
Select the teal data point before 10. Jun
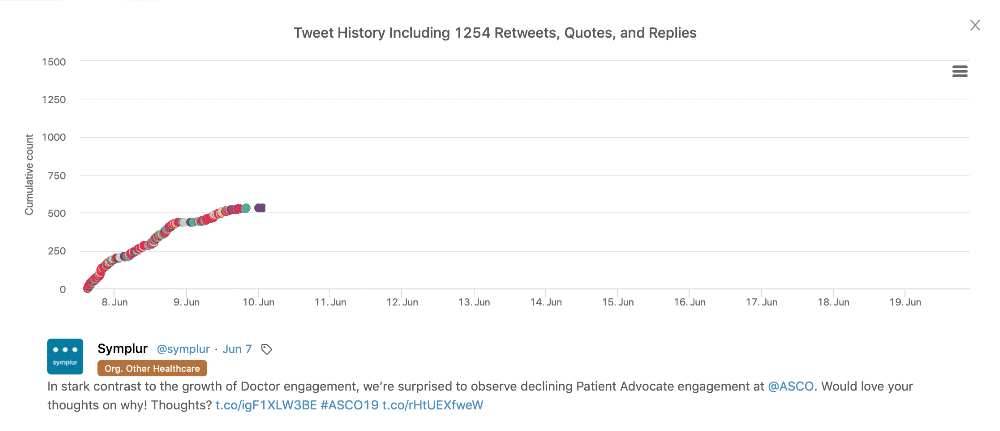click(246, 208)
